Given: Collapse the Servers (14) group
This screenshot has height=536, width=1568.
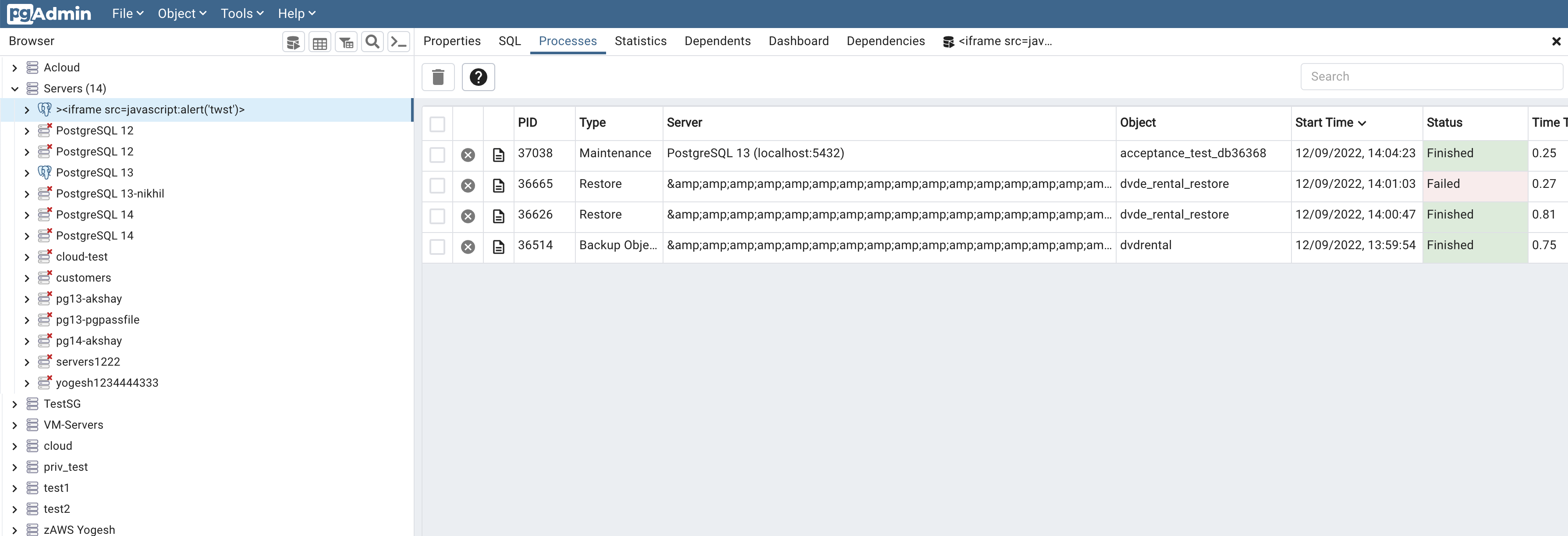Looking at the screenshot, I should click(x=14, y=88).
